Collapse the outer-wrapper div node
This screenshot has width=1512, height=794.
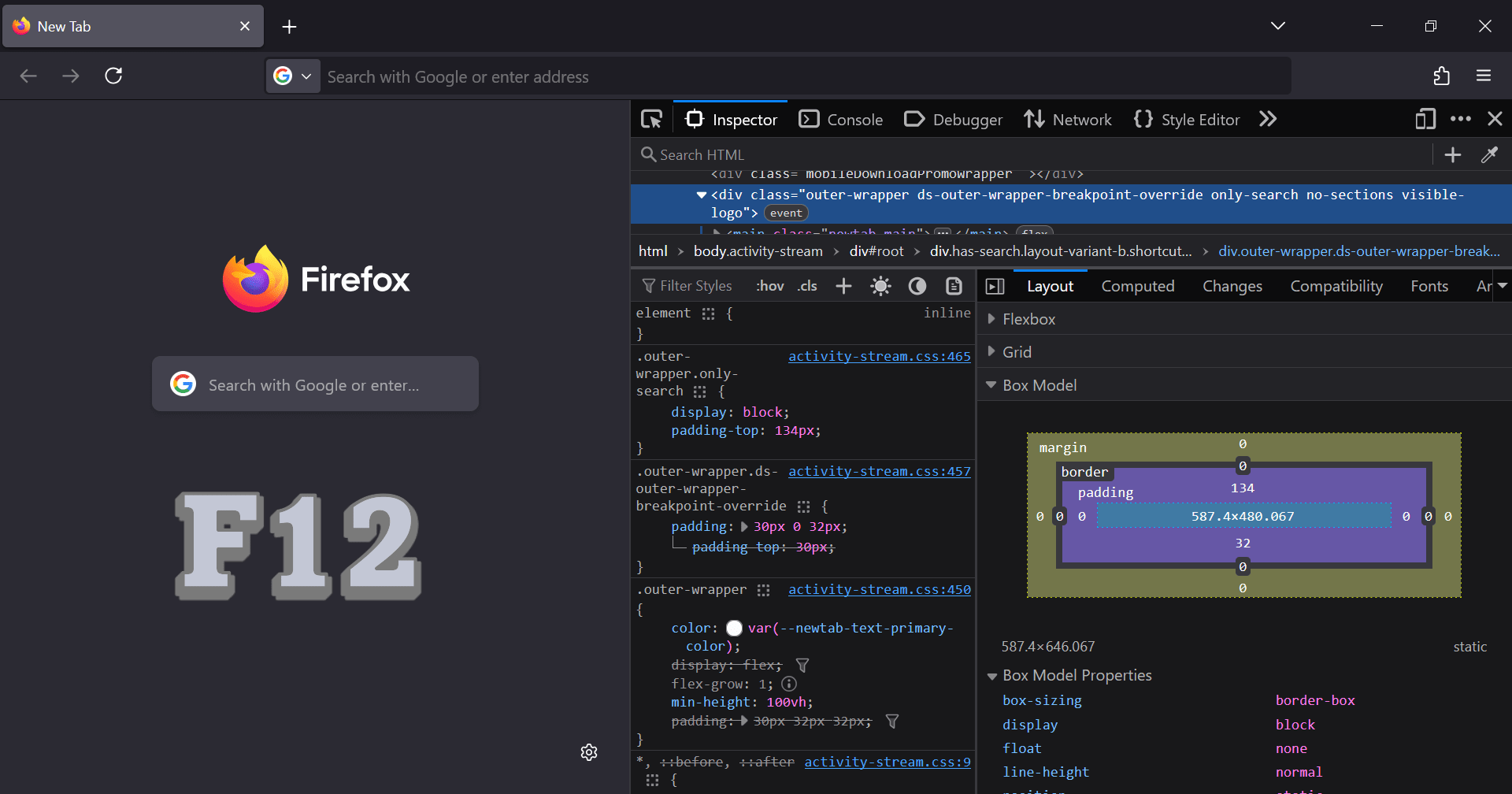click(701, 195)
